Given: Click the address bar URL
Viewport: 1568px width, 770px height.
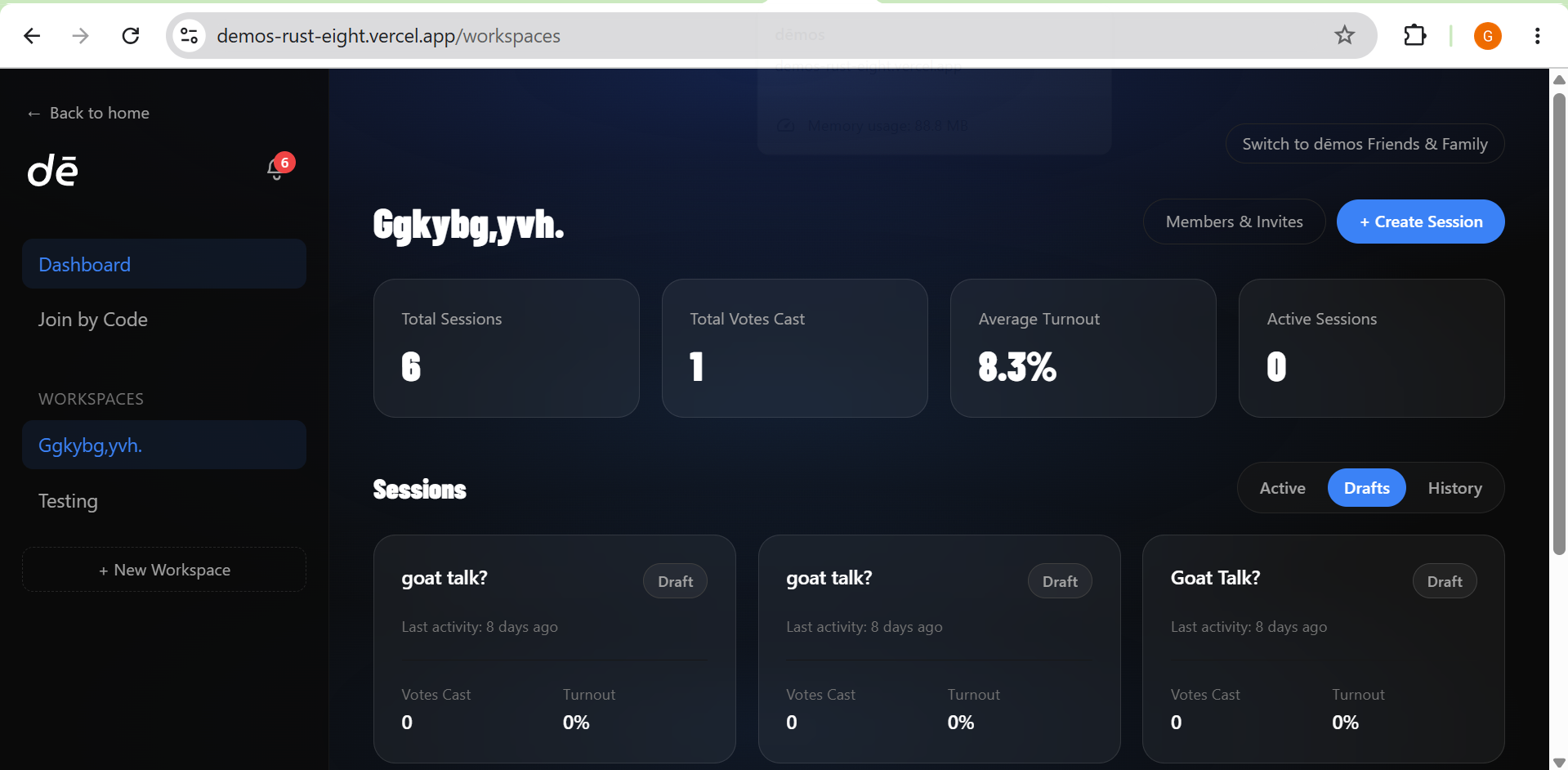Looking at the screenshot, I should pos(388,36).
